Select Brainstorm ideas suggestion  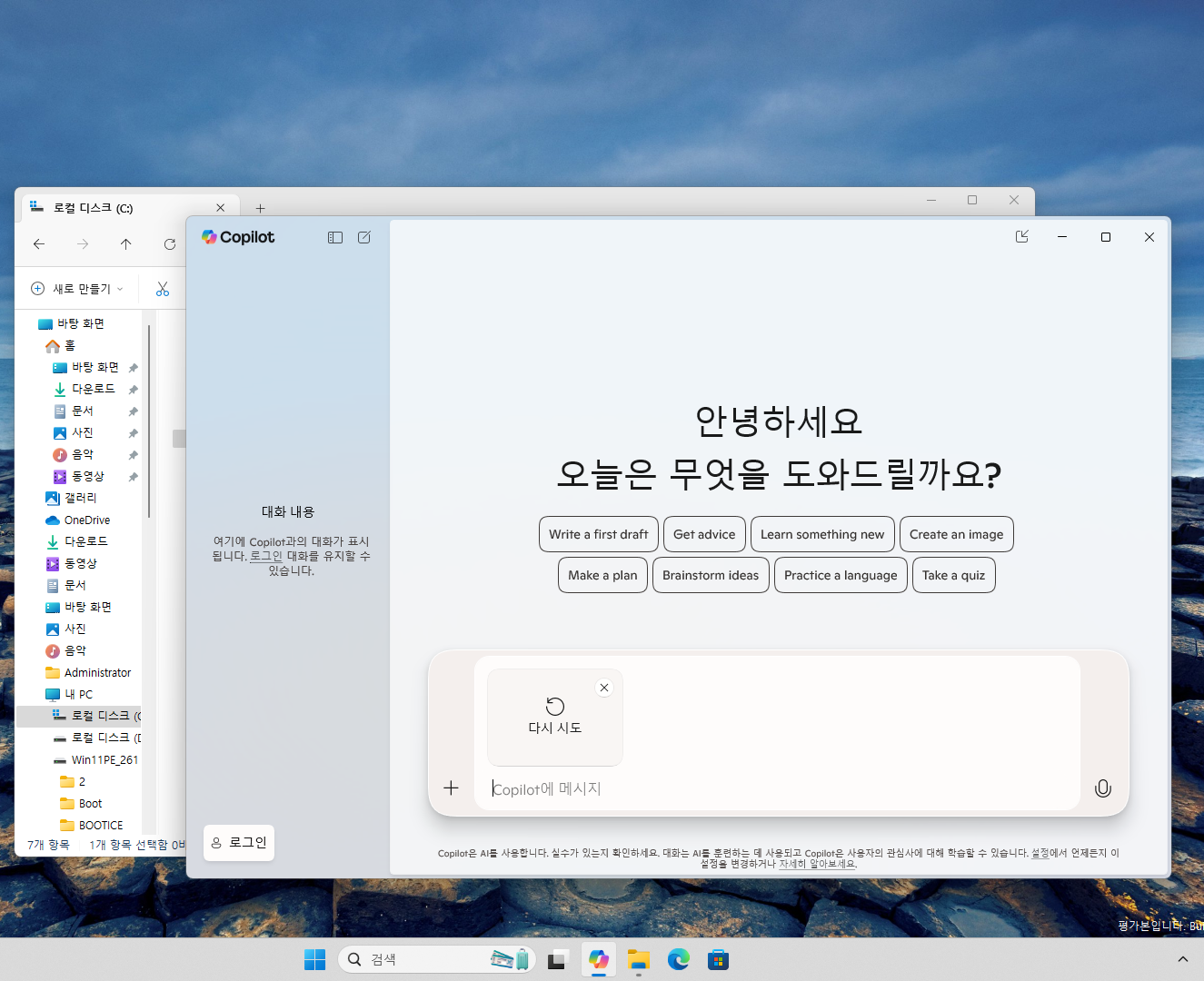pos(711,575)
